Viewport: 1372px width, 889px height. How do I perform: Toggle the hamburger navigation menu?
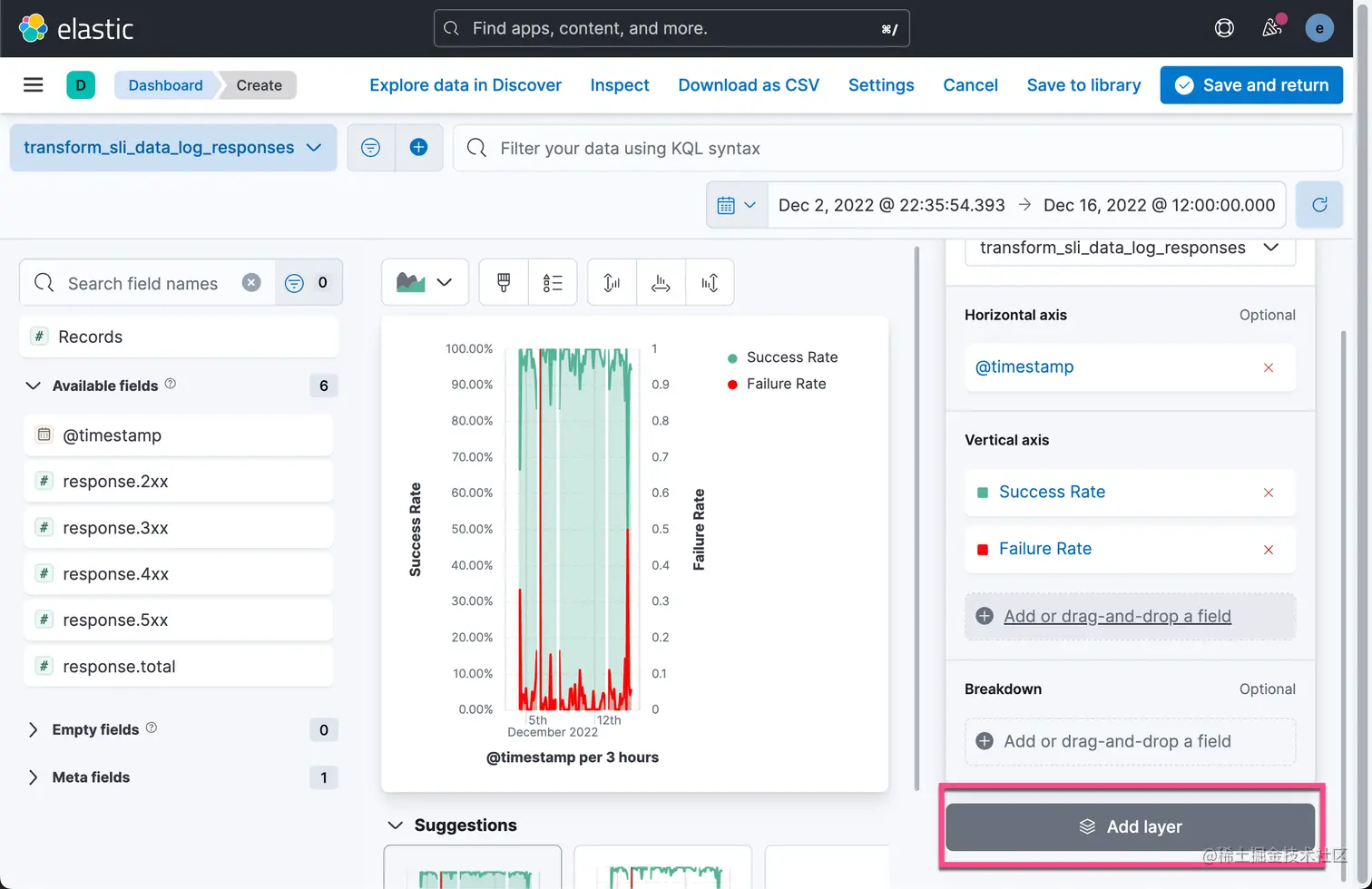click(34, 85)
